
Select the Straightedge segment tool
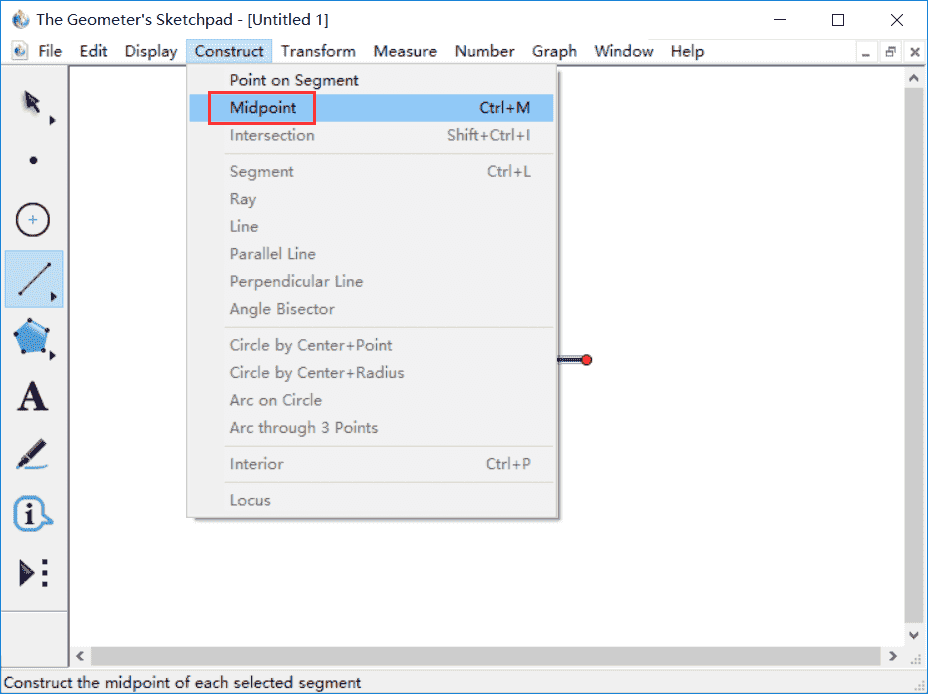coord(34,279)
